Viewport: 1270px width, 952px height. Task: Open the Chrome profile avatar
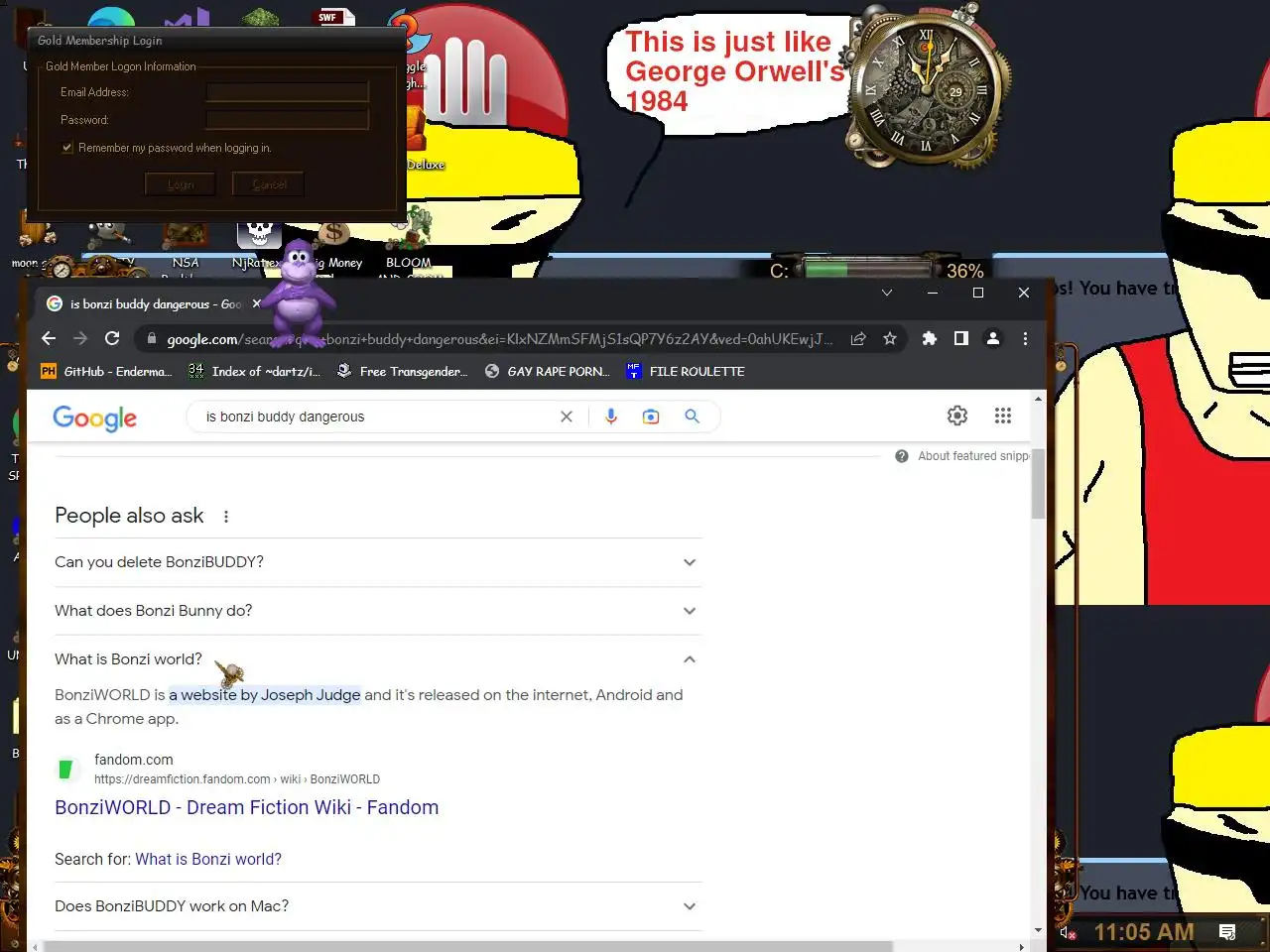(992, 338)
